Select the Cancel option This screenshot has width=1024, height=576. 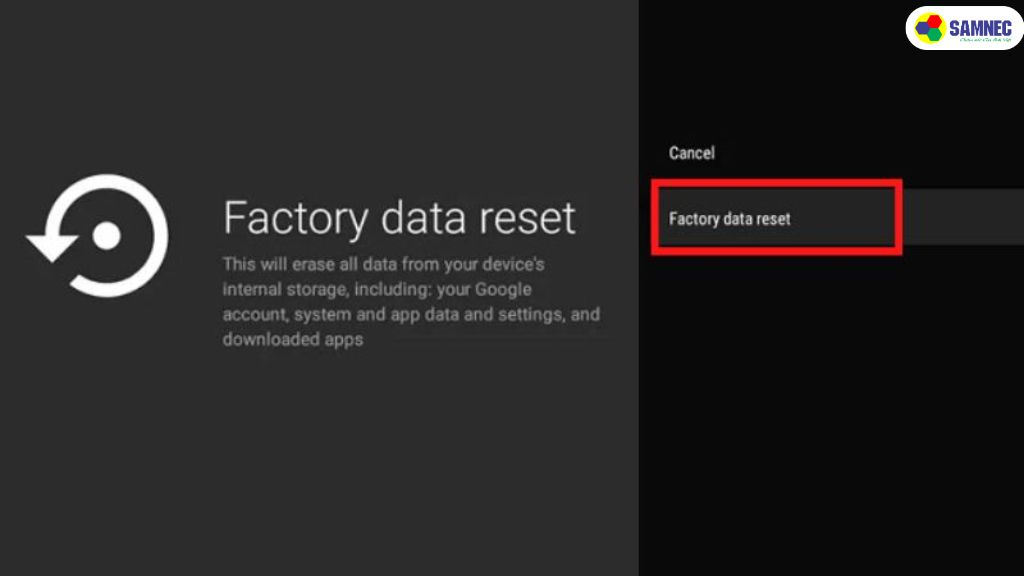coord(692,153)
